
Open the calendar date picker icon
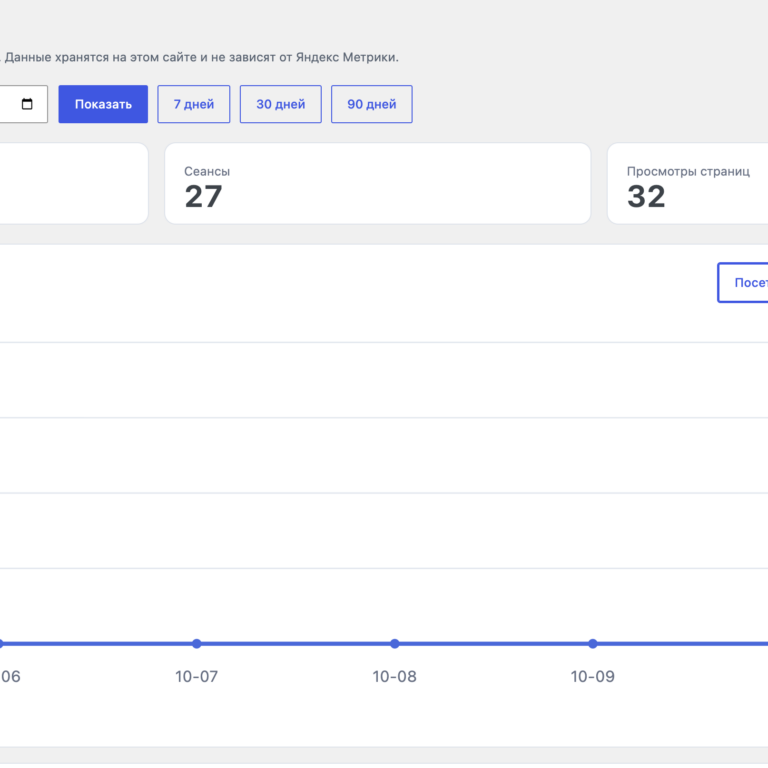[x=27, y=104]
